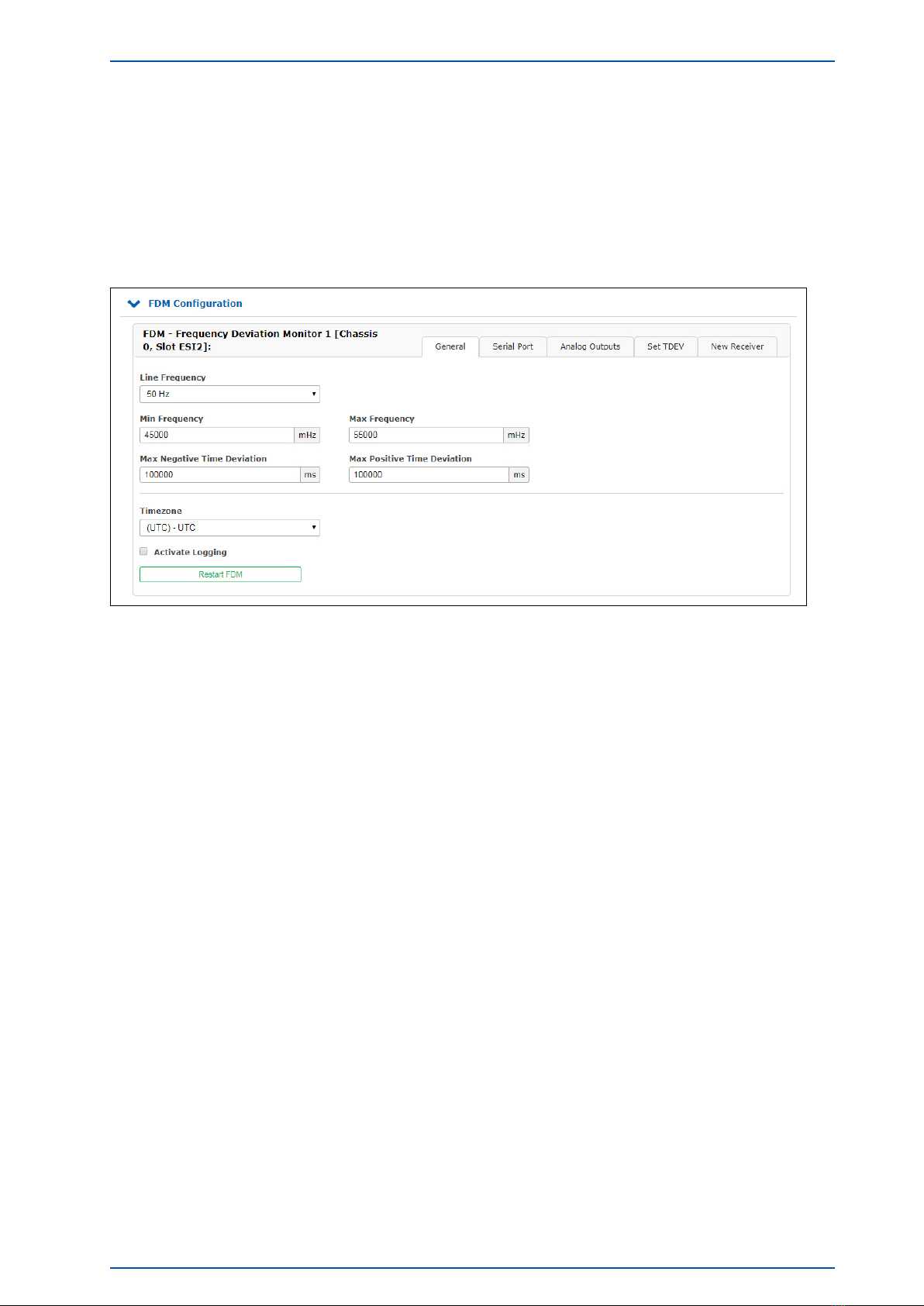
Task: Select the Analog Outputs tab
Action: [591, 346]
